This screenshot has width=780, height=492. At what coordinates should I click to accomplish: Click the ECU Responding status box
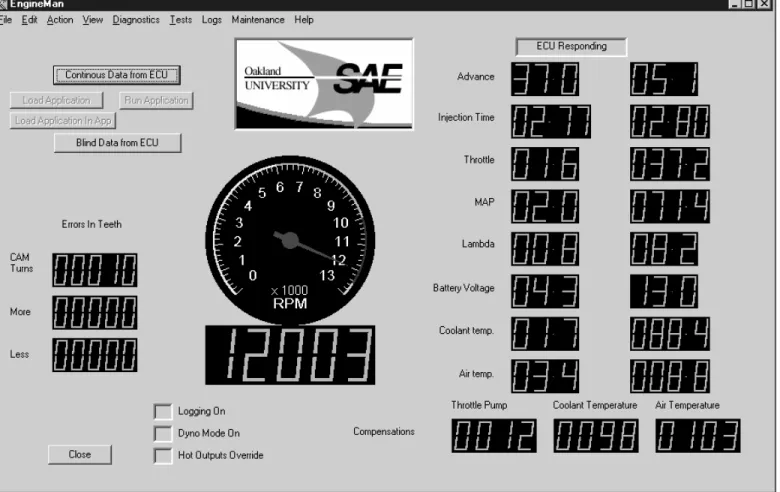coord(571,47)
